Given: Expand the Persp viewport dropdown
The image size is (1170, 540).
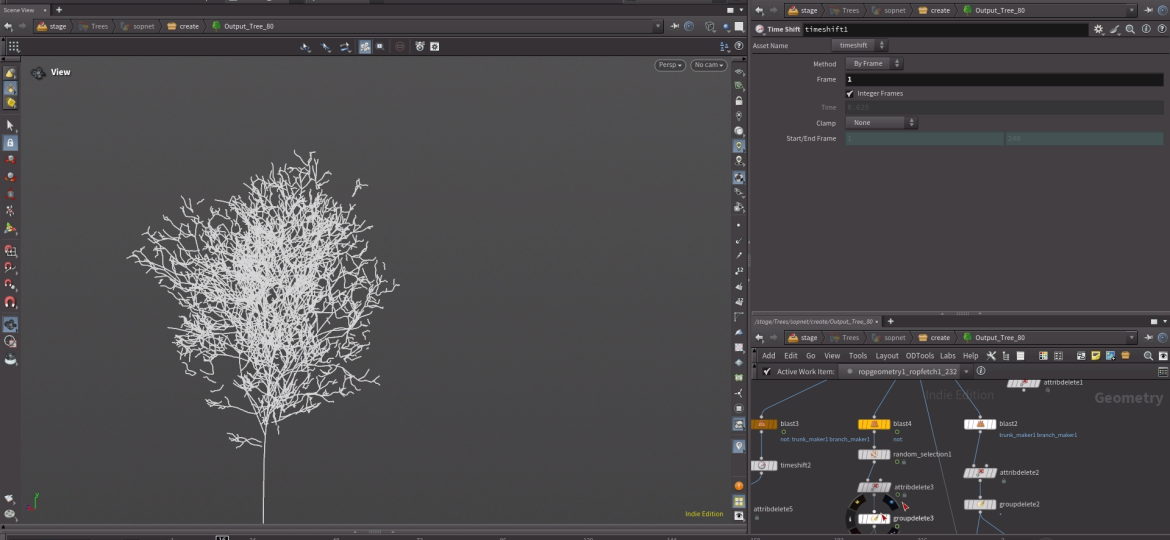Looking at the screenshot, I should (670, 65).
